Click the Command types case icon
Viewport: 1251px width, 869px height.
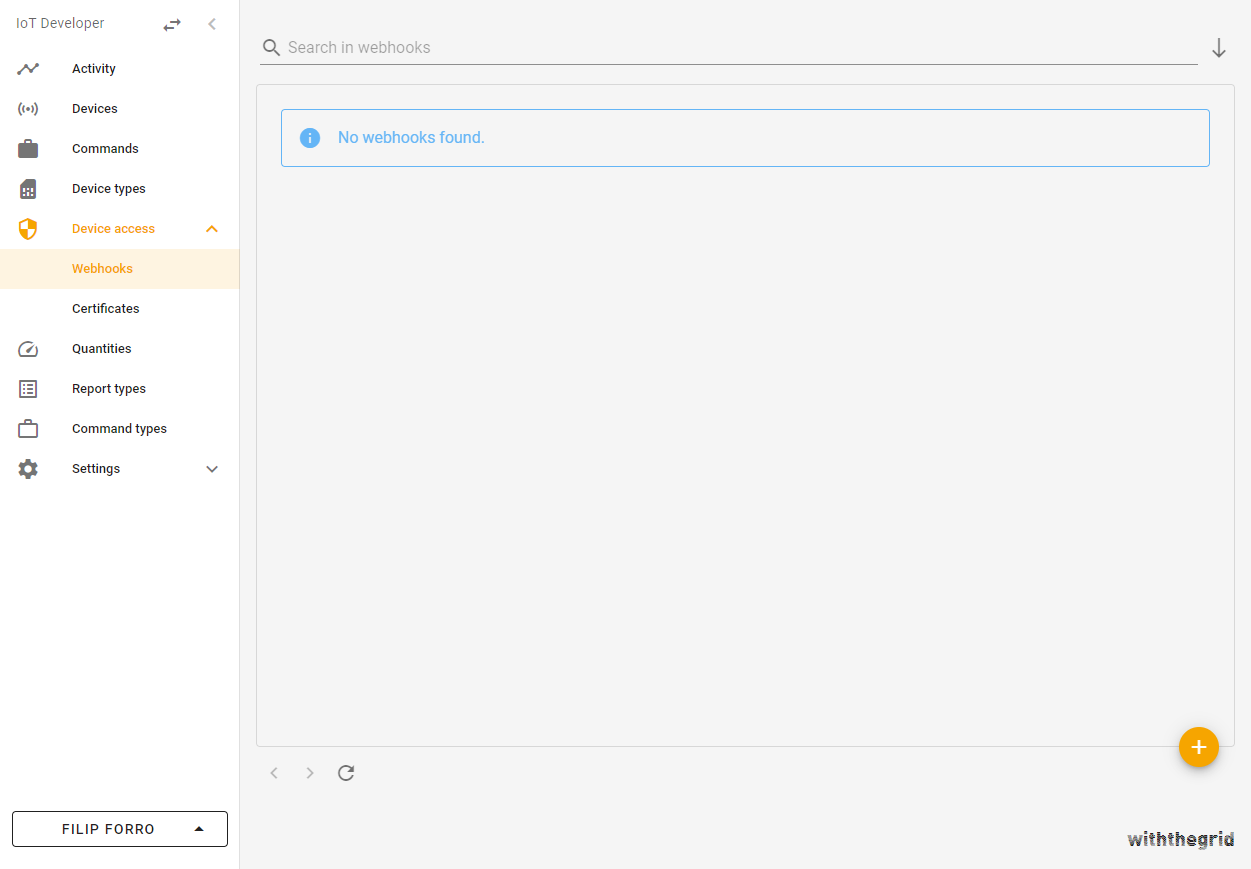[27, 428]
